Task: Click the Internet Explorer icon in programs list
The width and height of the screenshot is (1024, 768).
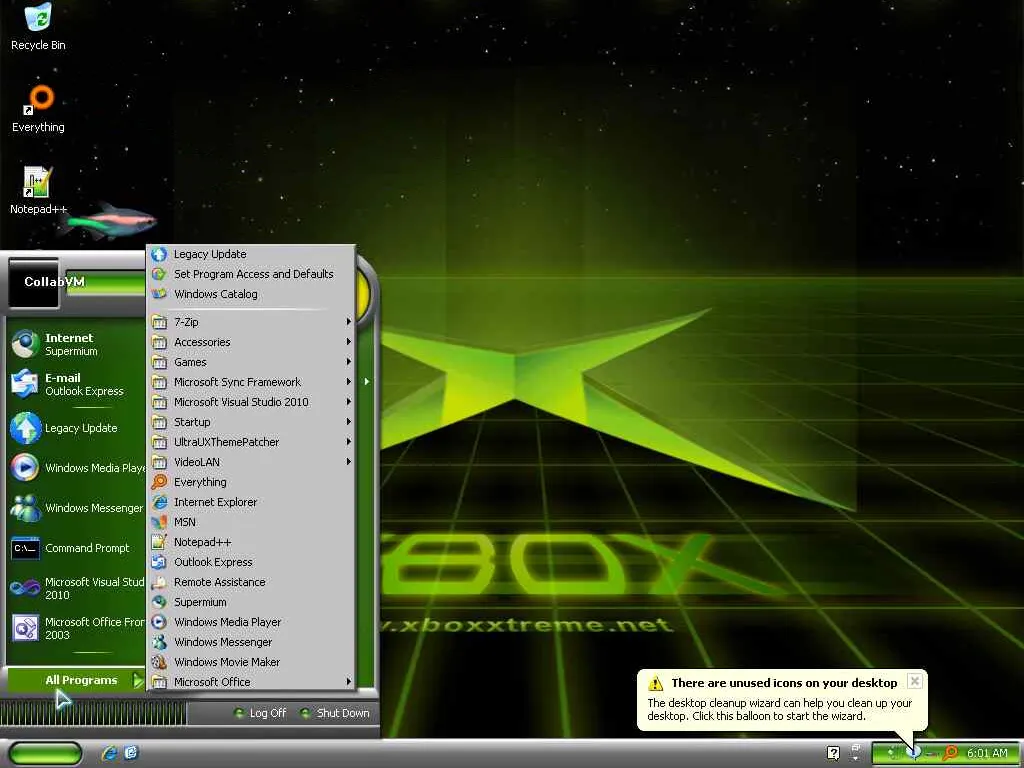Action: (159, 502)
